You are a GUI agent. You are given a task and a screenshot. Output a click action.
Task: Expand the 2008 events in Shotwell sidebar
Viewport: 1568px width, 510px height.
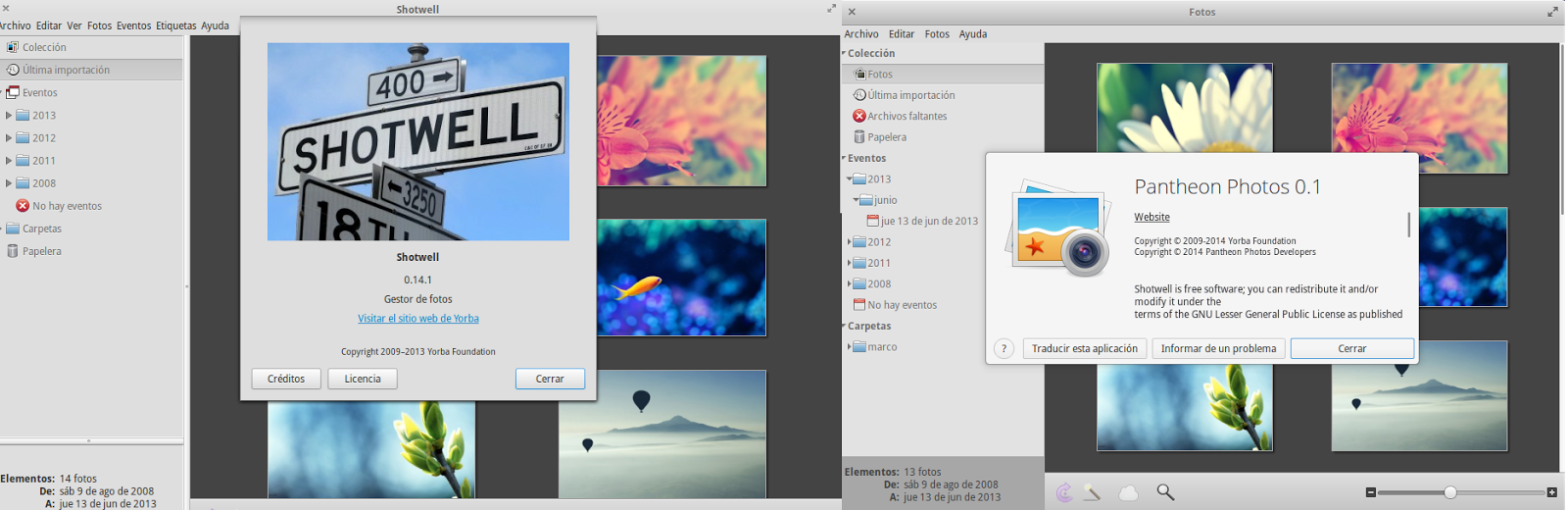click(9, 183)
